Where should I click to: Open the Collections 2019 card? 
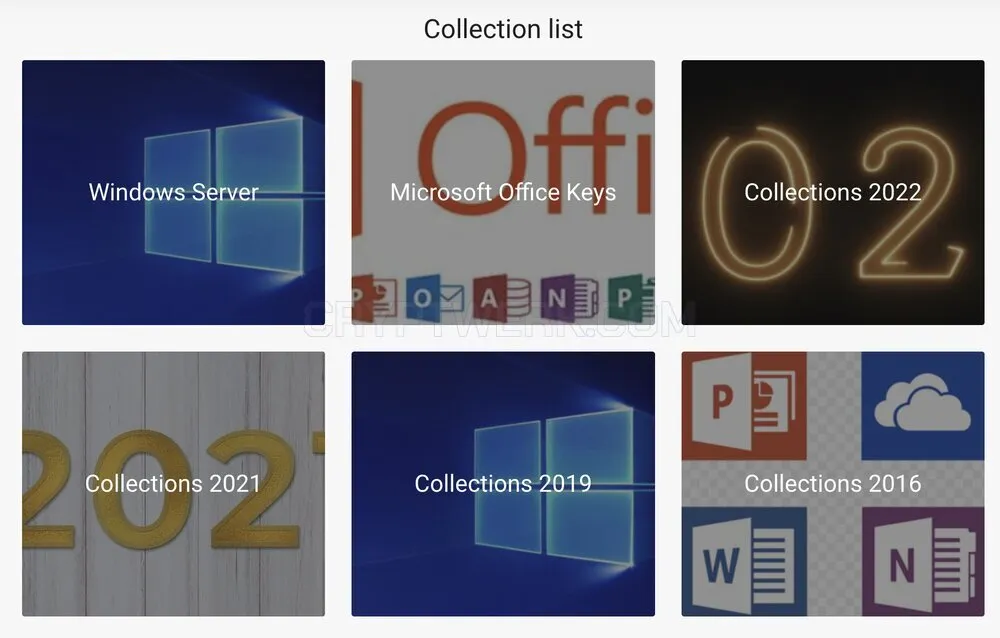click(503, 484)
